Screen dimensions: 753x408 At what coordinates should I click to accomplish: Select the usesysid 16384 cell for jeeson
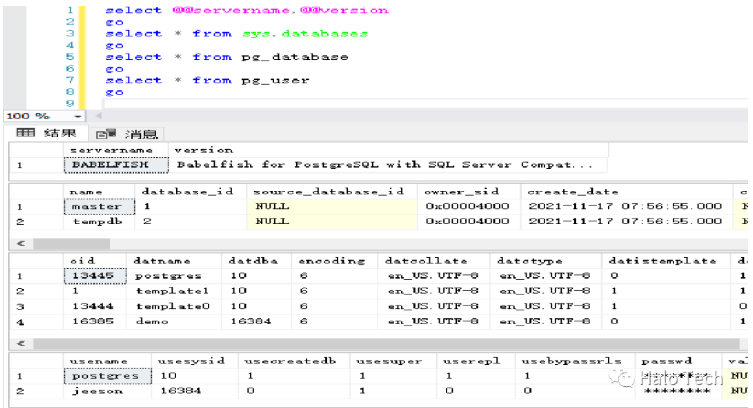tap(195, 391)
